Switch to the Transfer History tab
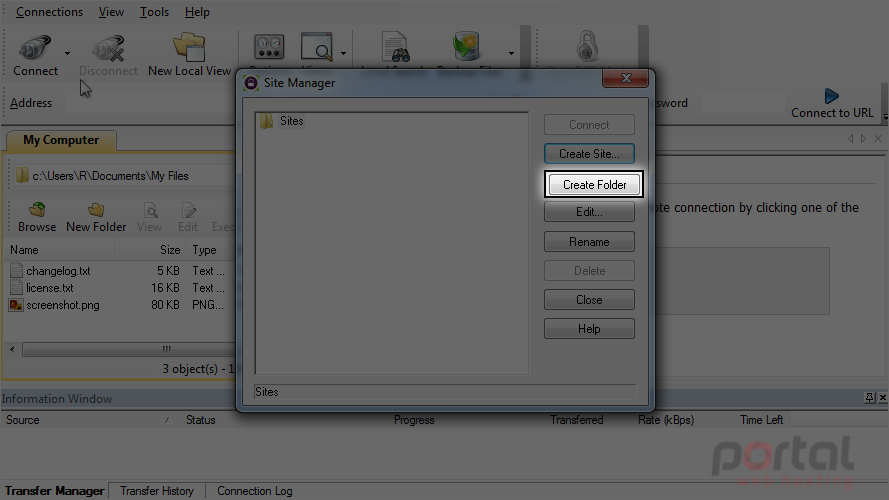Viewport: 889px width, 500px height. tap(156, 491)
